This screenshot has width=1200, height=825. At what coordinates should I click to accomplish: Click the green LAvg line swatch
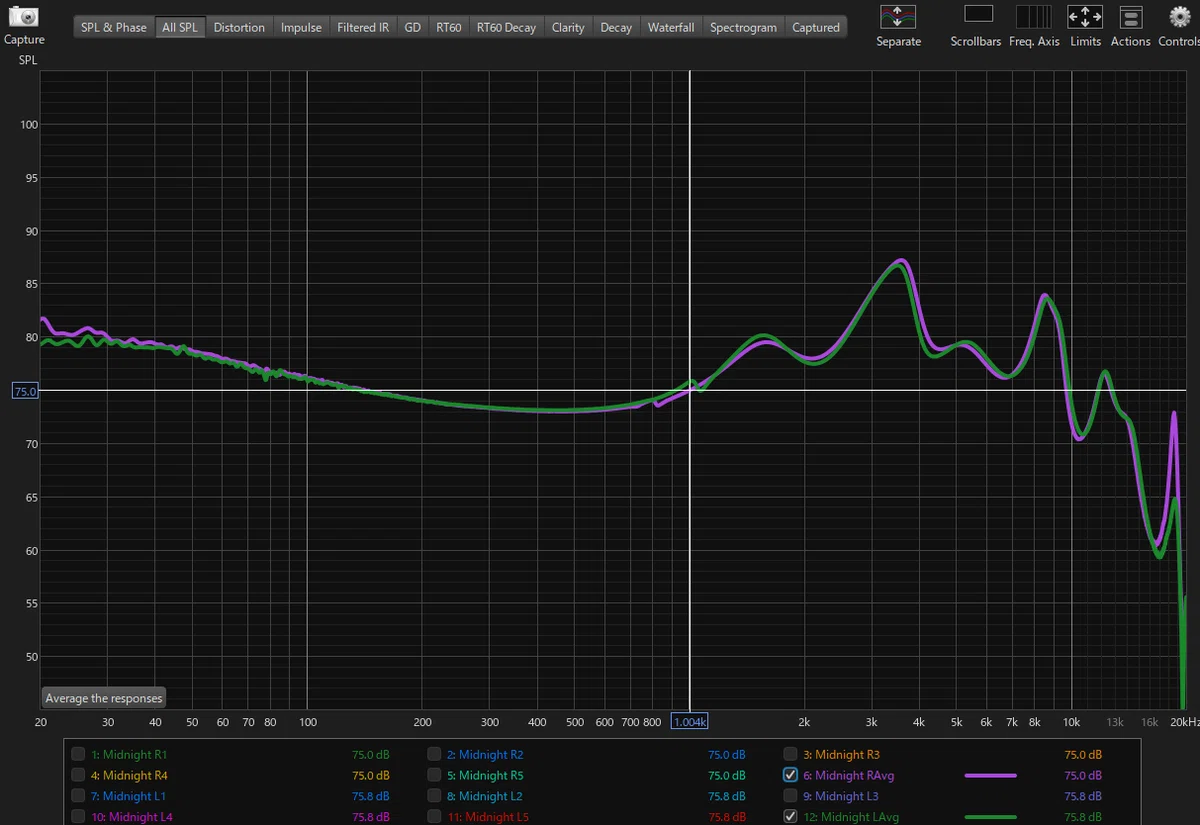click(990, 817)
